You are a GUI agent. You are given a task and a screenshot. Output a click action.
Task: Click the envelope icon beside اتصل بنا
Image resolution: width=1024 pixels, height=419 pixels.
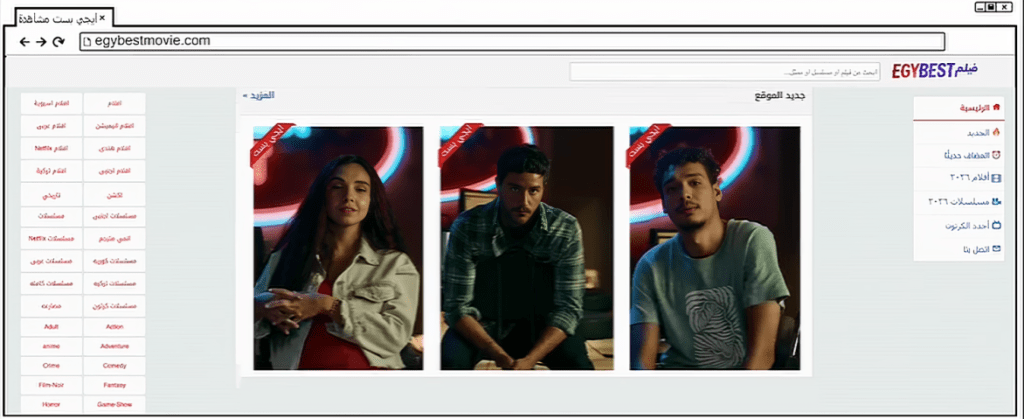pos(996,248)
